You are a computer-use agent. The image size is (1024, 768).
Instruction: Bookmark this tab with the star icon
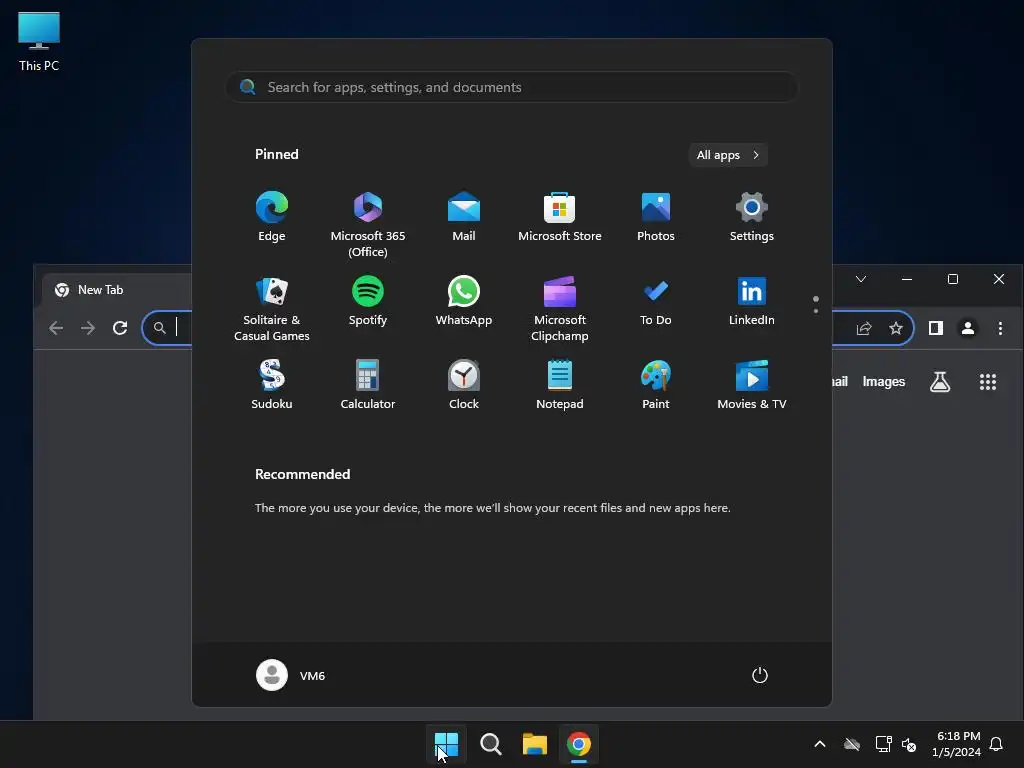click(x=896, y=328)
